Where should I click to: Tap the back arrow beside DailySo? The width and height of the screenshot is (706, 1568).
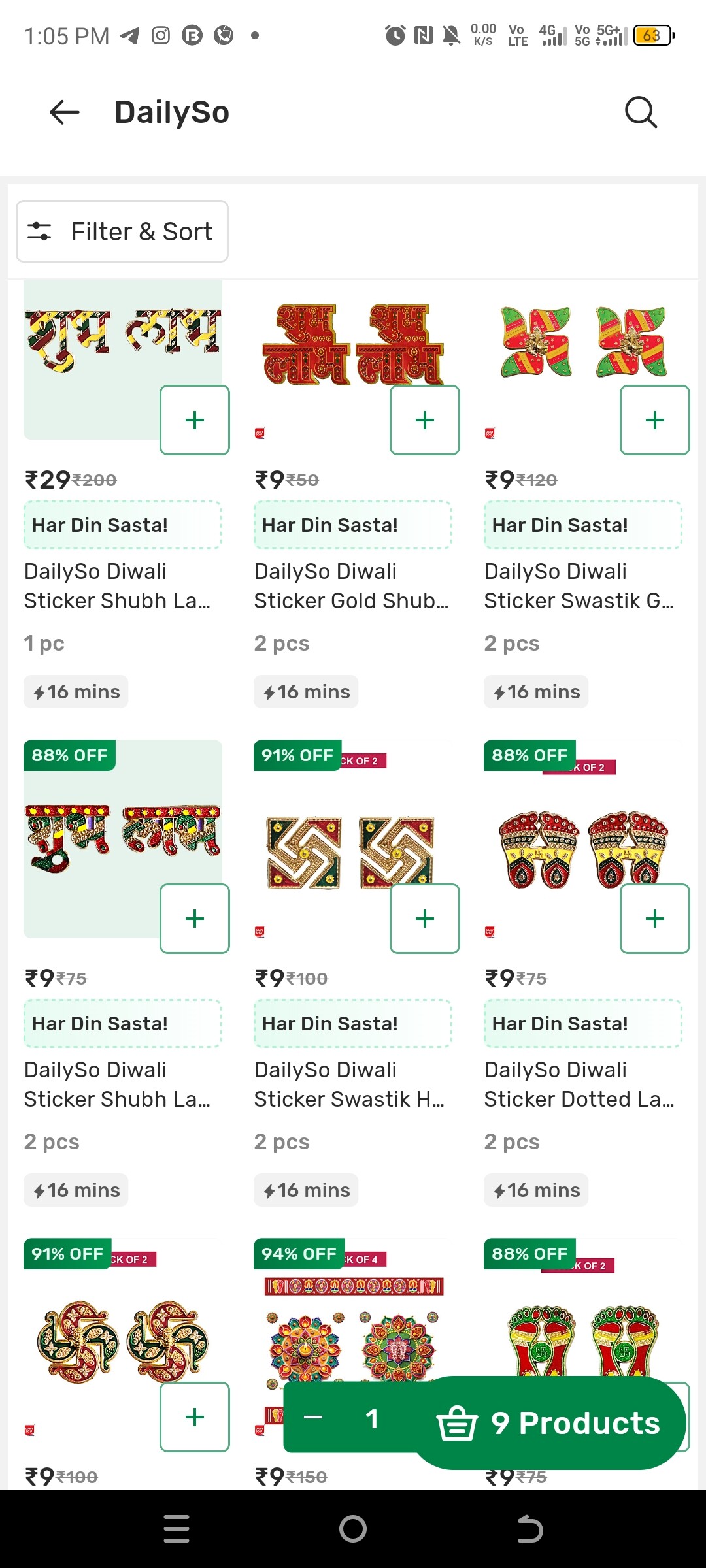coord(64,112)
